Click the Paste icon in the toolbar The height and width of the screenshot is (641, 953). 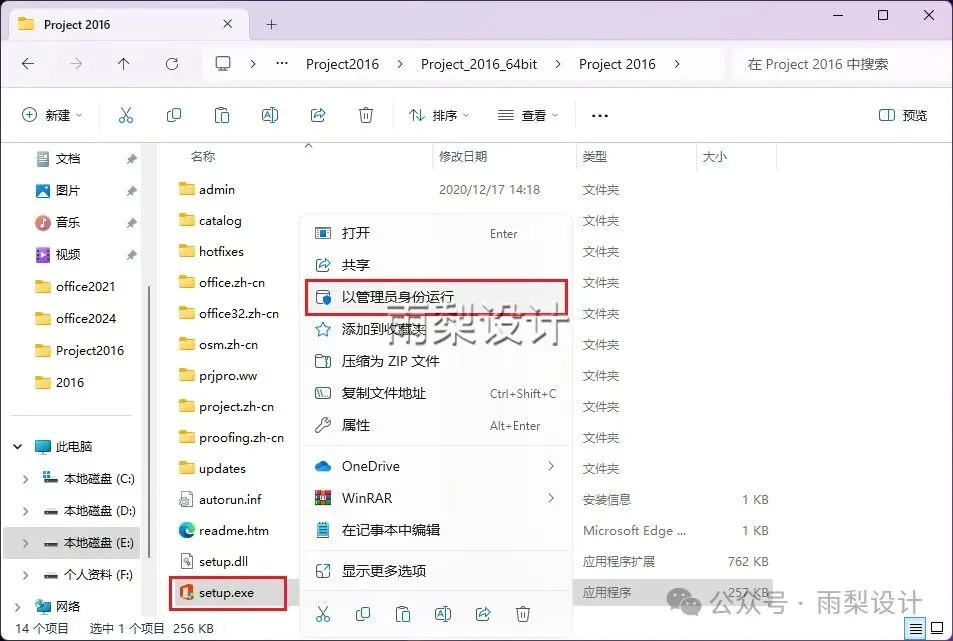[222, 115]
